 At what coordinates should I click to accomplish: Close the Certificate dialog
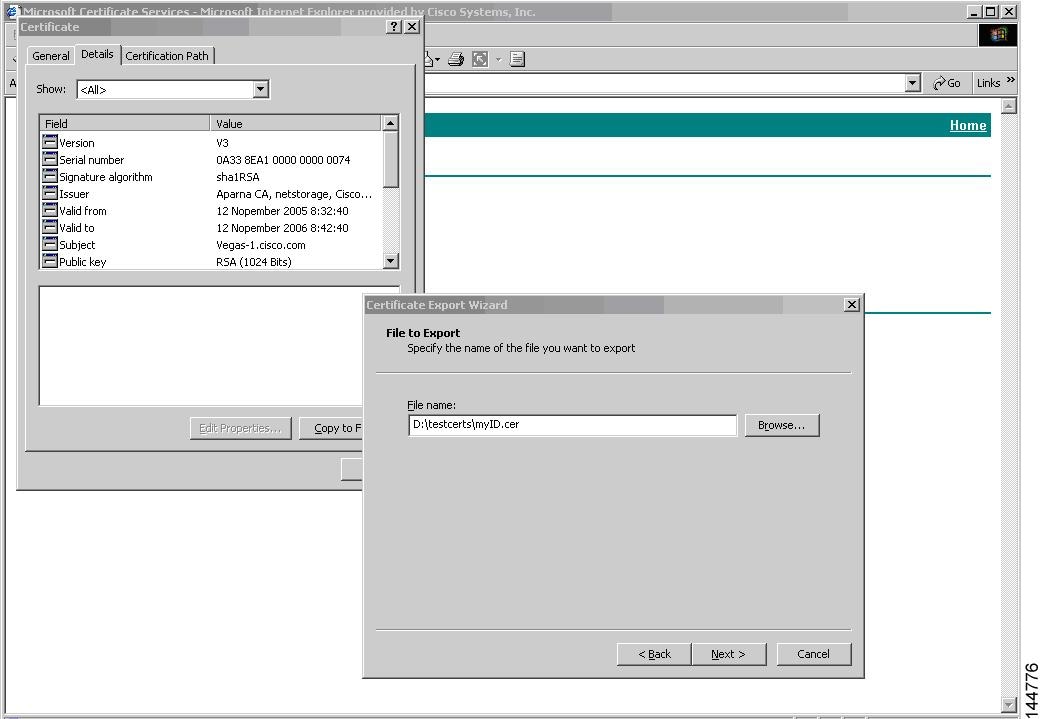point(412,27)
